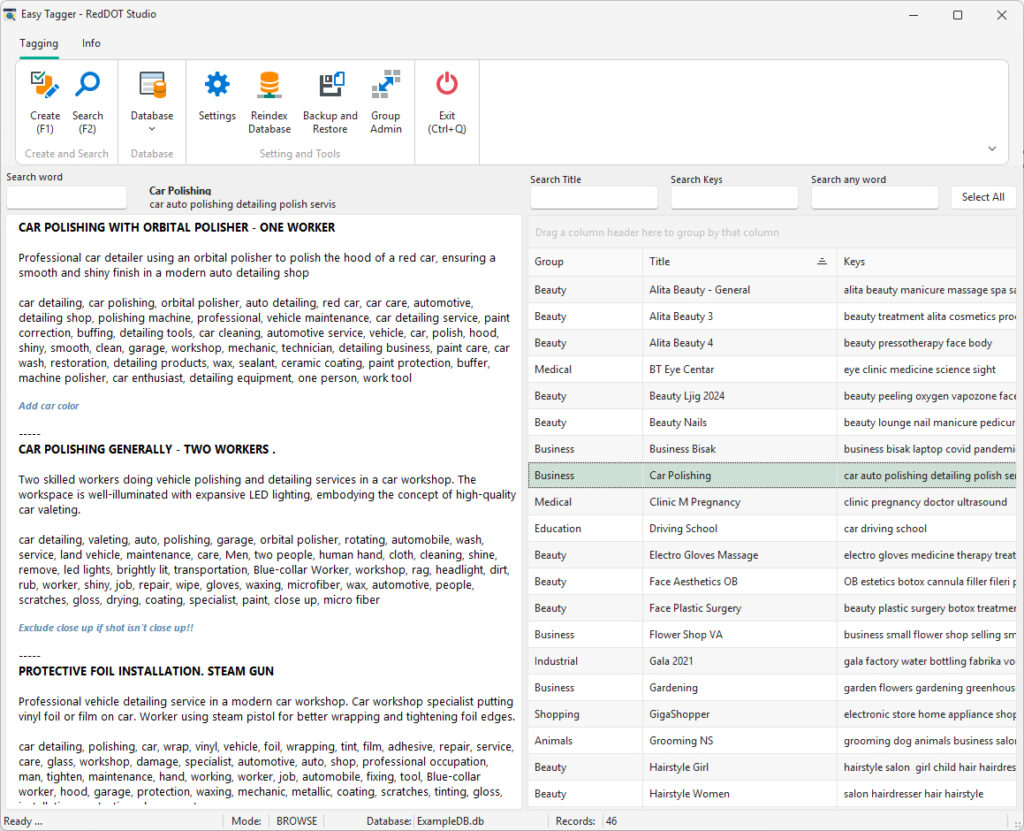The image size is (1024, 831).
Task: Select the Tagging ribbon tab
Action: [39, 43]
